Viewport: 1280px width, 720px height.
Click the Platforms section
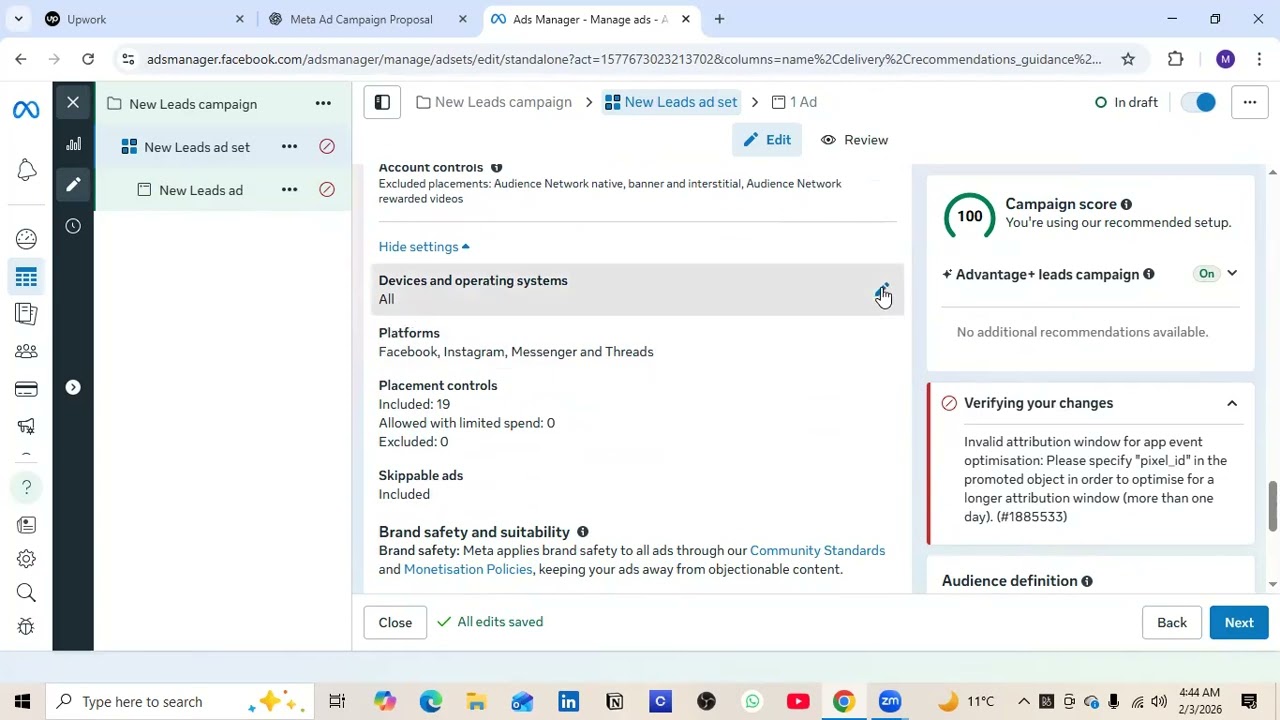[637, 342]
